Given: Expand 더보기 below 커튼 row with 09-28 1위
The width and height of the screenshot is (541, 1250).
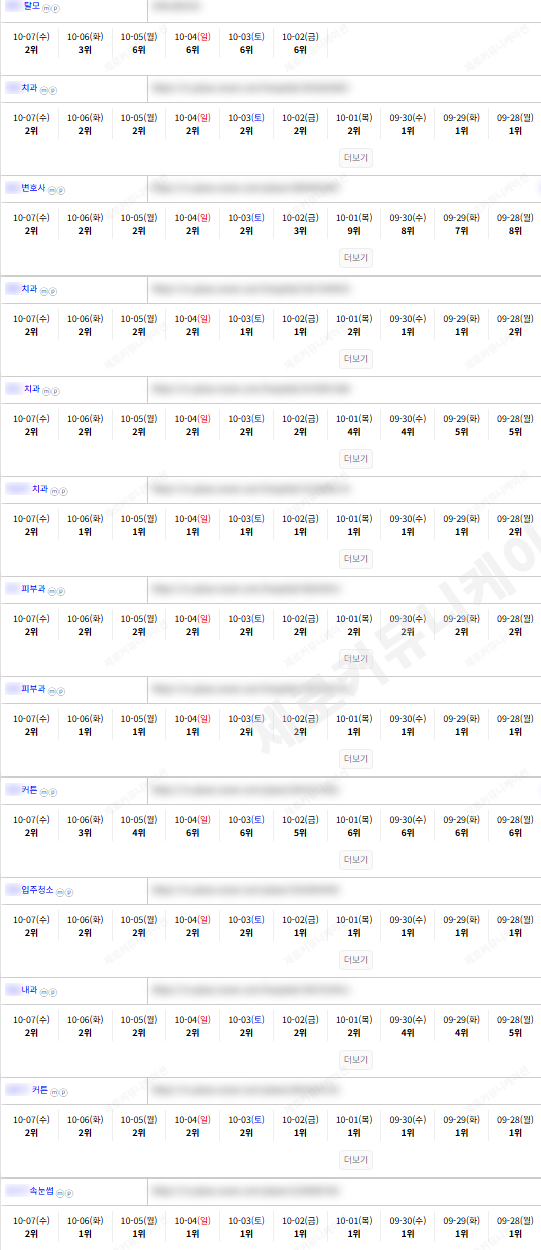Looking at the screenshot, I should (x=356, y=1160).
